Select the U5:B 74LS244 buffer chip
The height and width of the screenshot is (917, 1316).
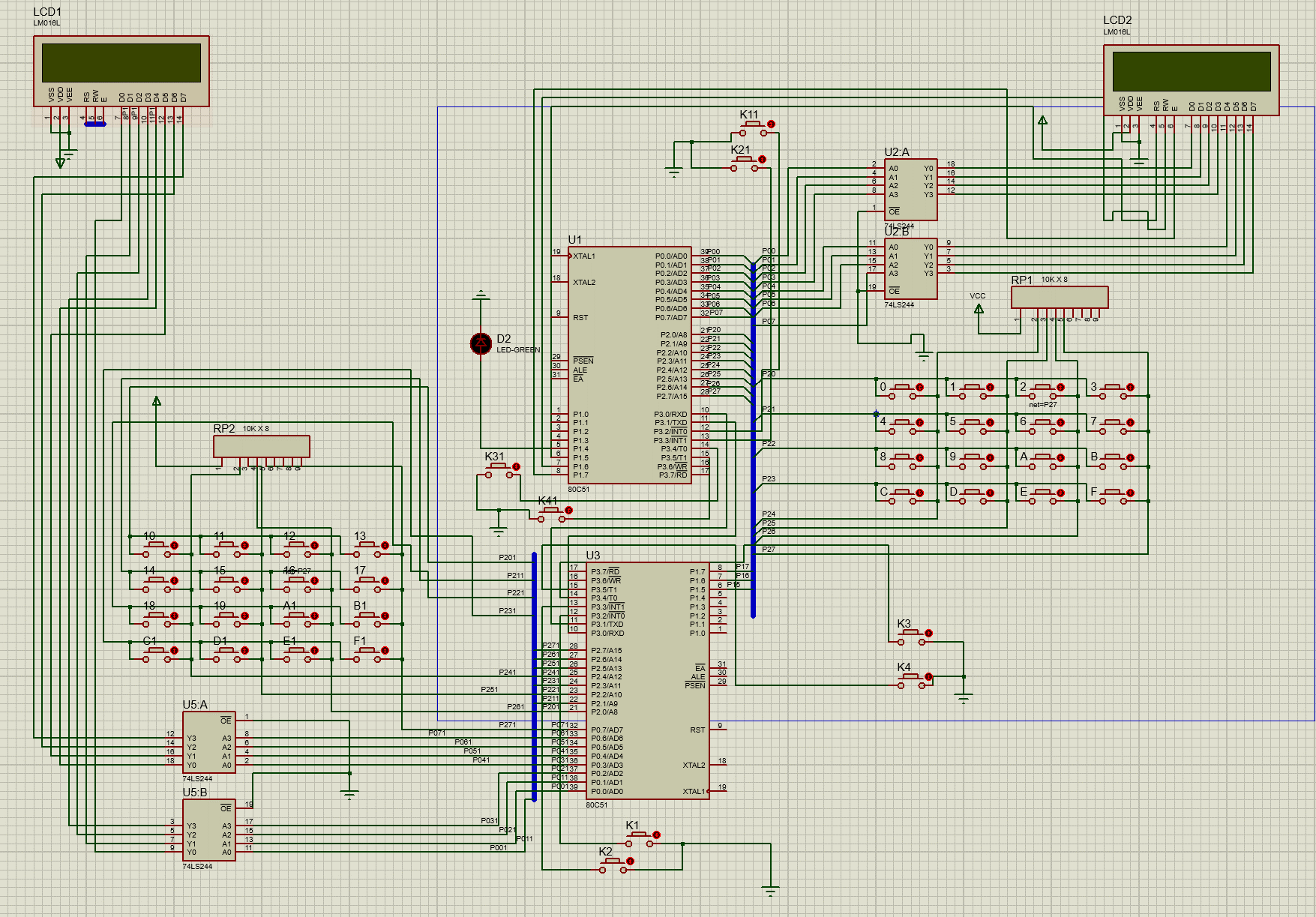click(x=208, y=830)
